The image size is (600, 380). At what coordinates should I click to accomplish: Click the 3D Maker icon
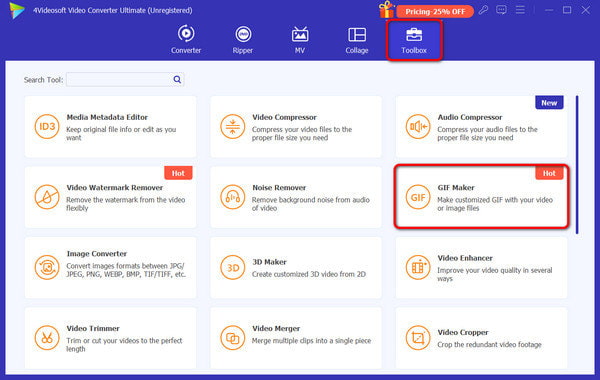pos(232,267)
